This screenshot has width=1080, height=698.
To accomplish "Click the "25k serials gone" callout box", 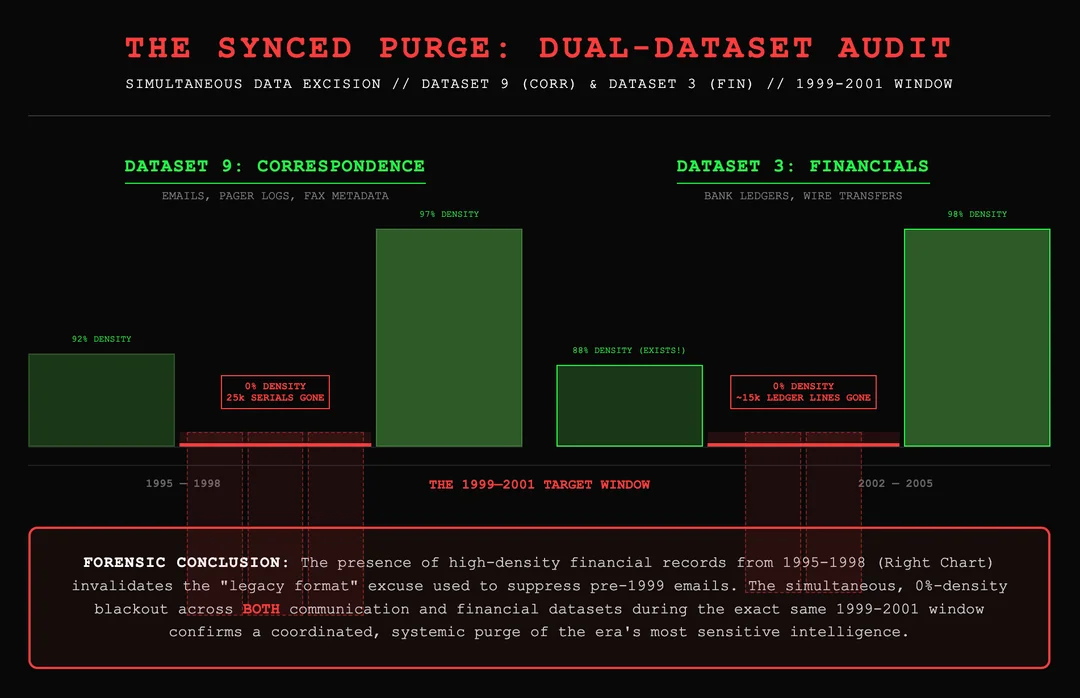I will point(275,392).
